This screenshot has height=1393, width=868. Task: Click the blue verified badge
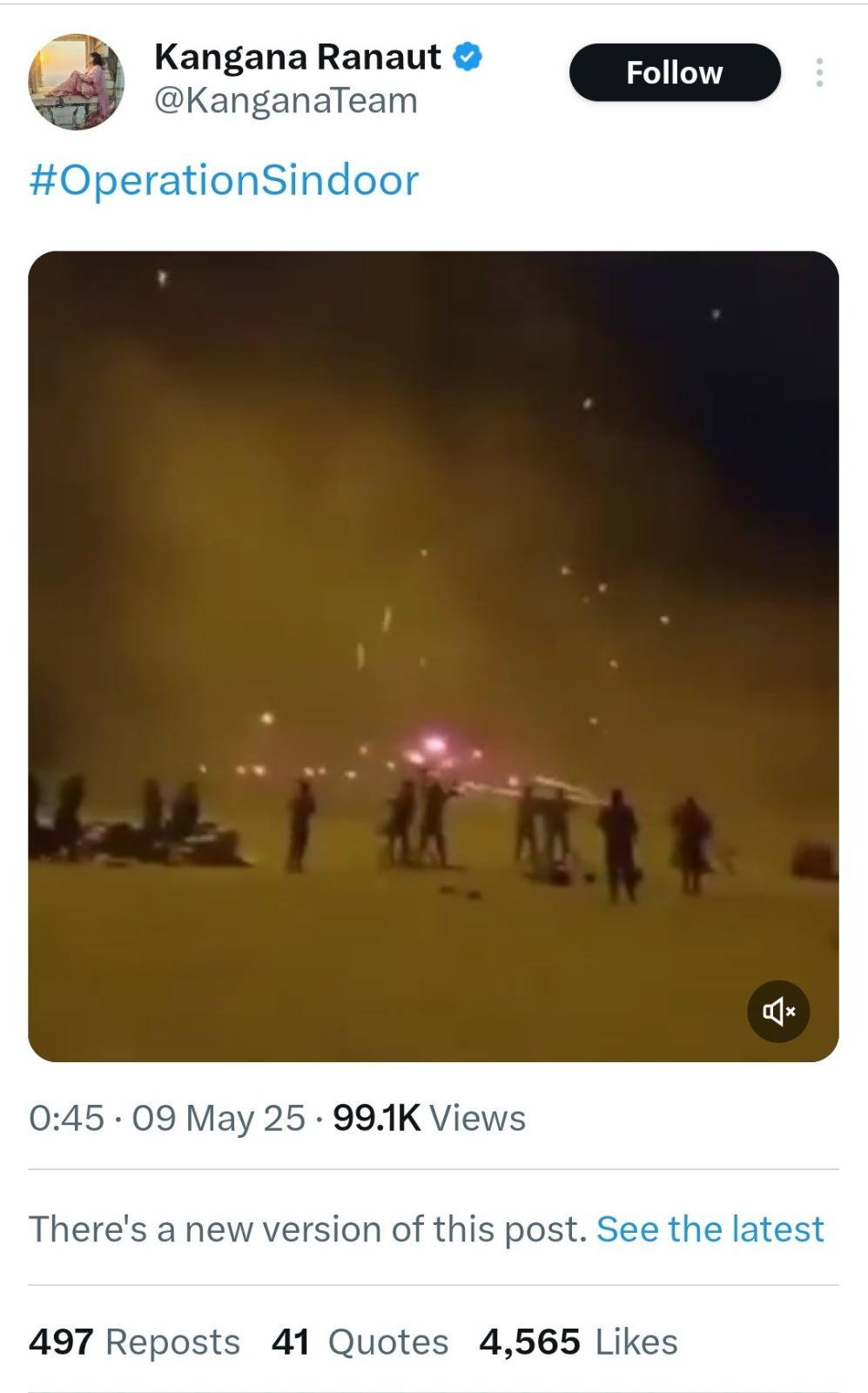click(468, 57)
